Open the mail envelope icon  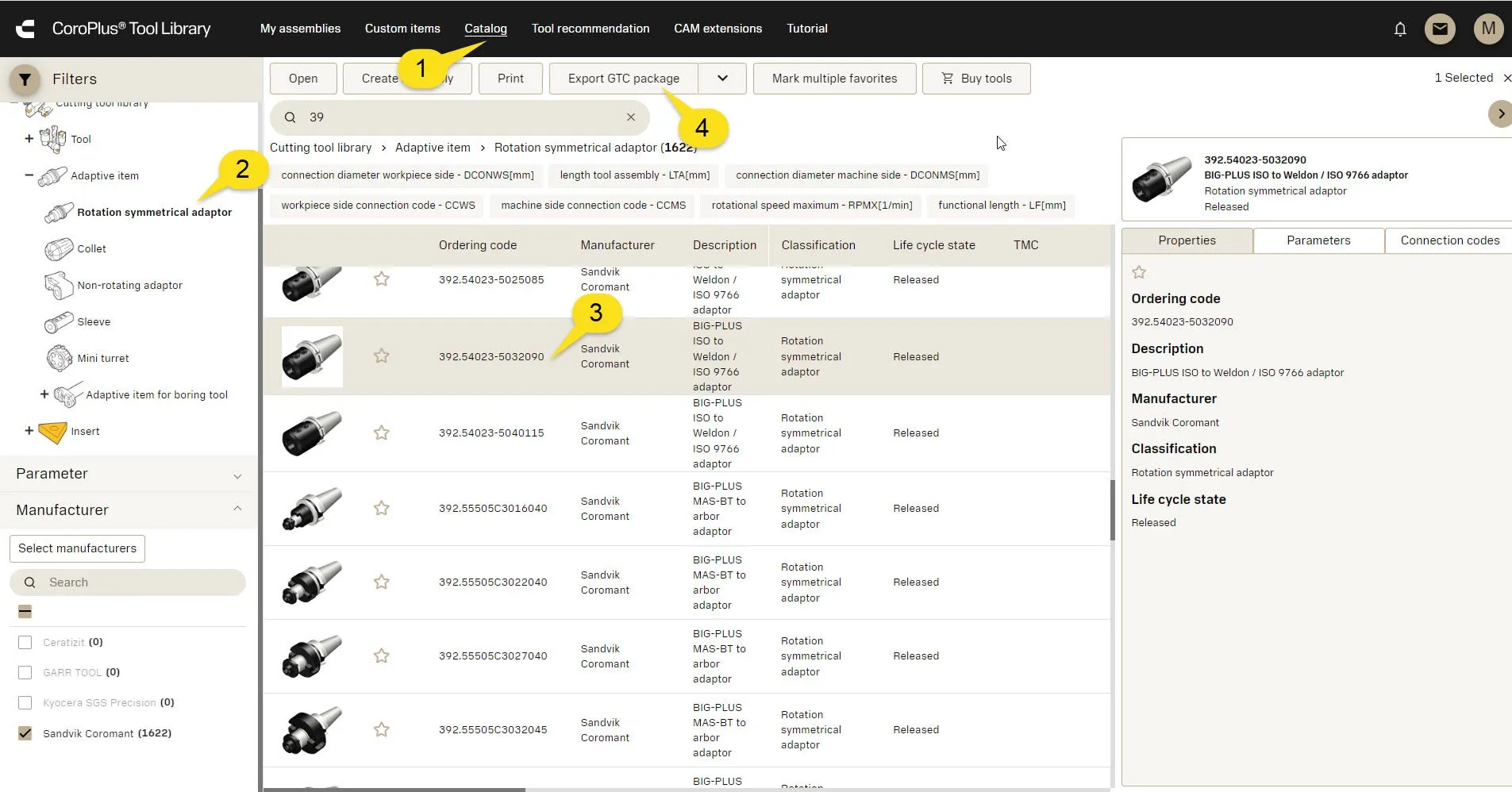(x=1440, y=29)
